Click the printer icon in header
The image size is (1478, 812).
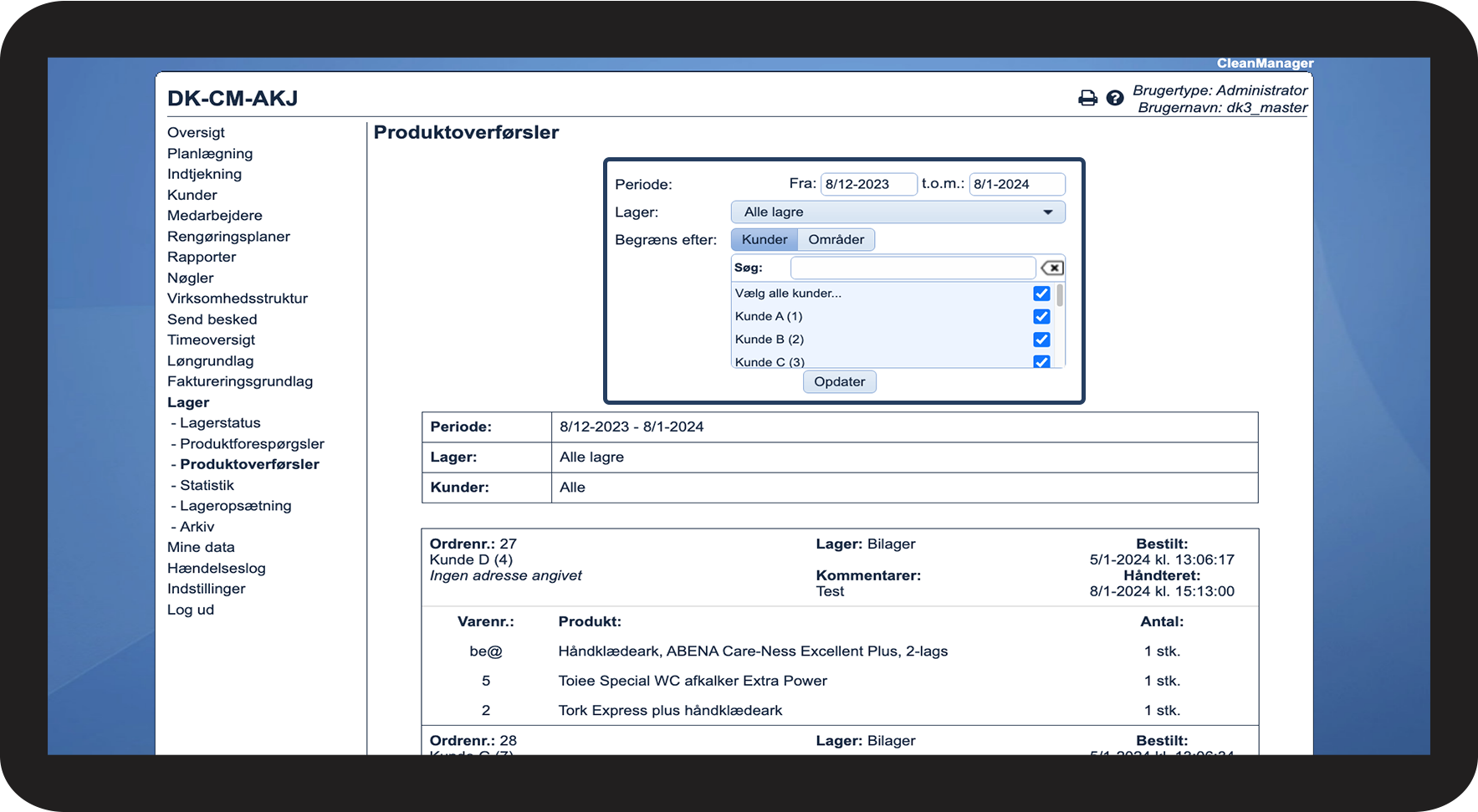[x=1087, y=99]
